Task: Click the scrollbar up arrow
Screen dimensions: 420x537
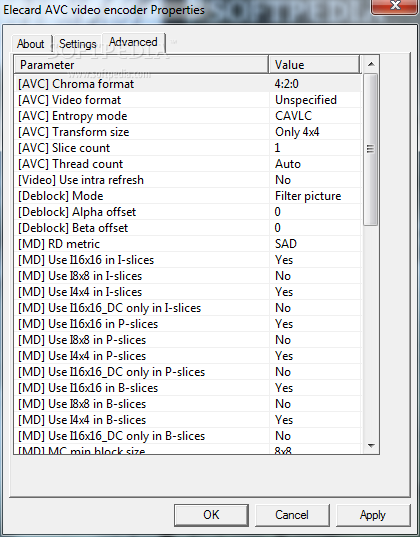Action: [371, 64]
